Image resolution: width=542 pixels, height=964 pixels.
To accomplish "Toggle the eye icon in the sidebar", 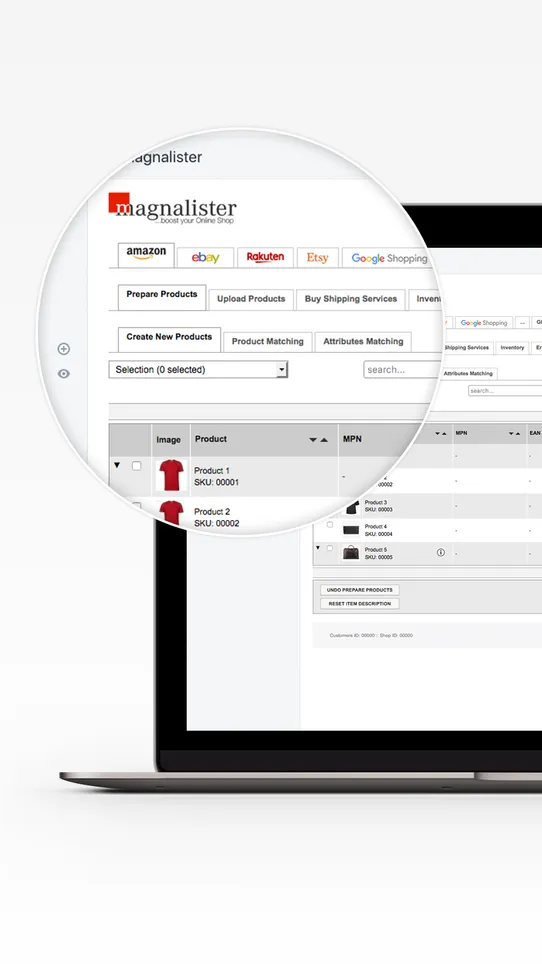I will click(x=63, y=374).
